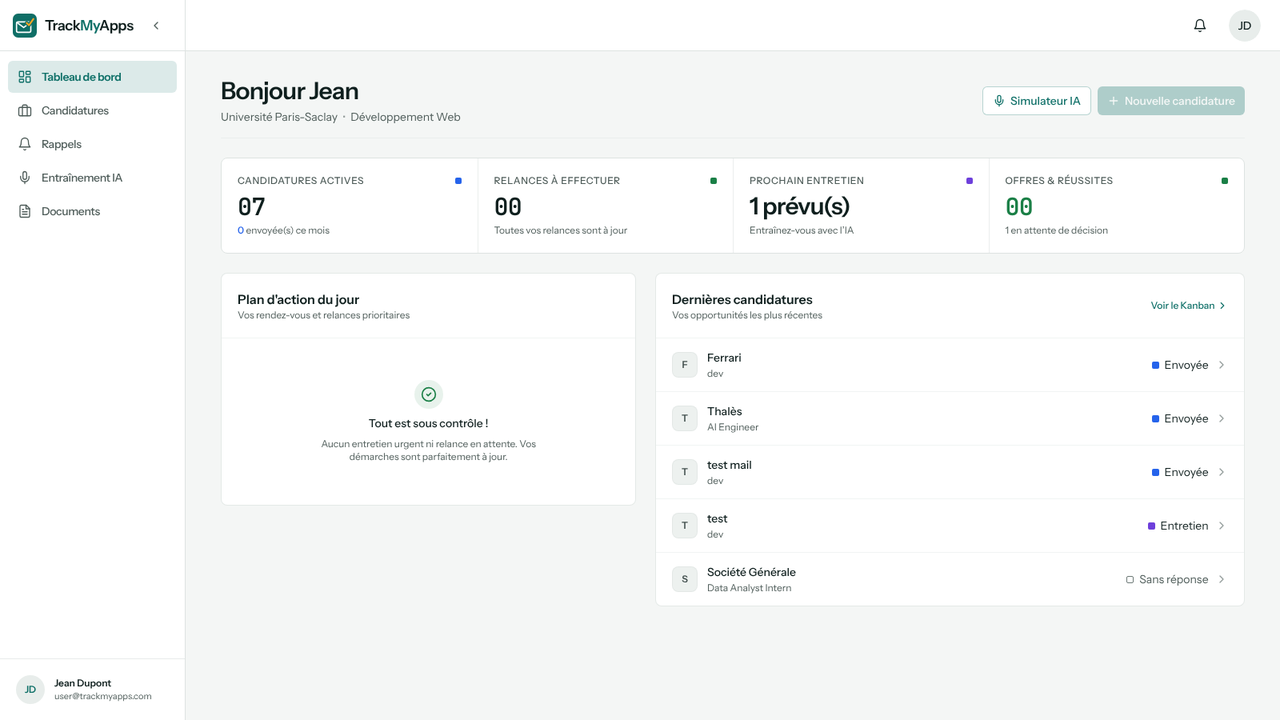Click the Nouvelle candidature button
This screenshot has height=720, width=1280.
1171,101
